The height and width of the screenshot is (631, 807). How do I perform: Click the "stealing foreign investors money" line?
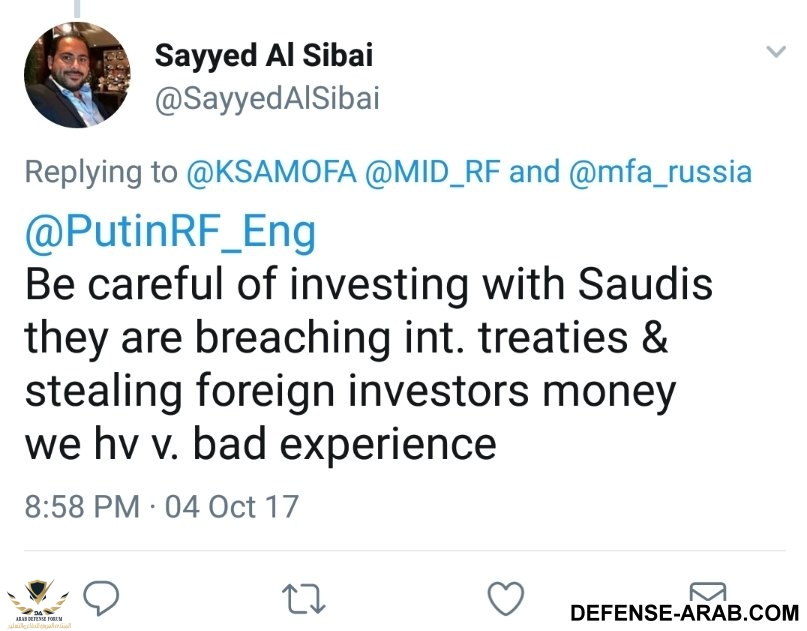[350, 390]
